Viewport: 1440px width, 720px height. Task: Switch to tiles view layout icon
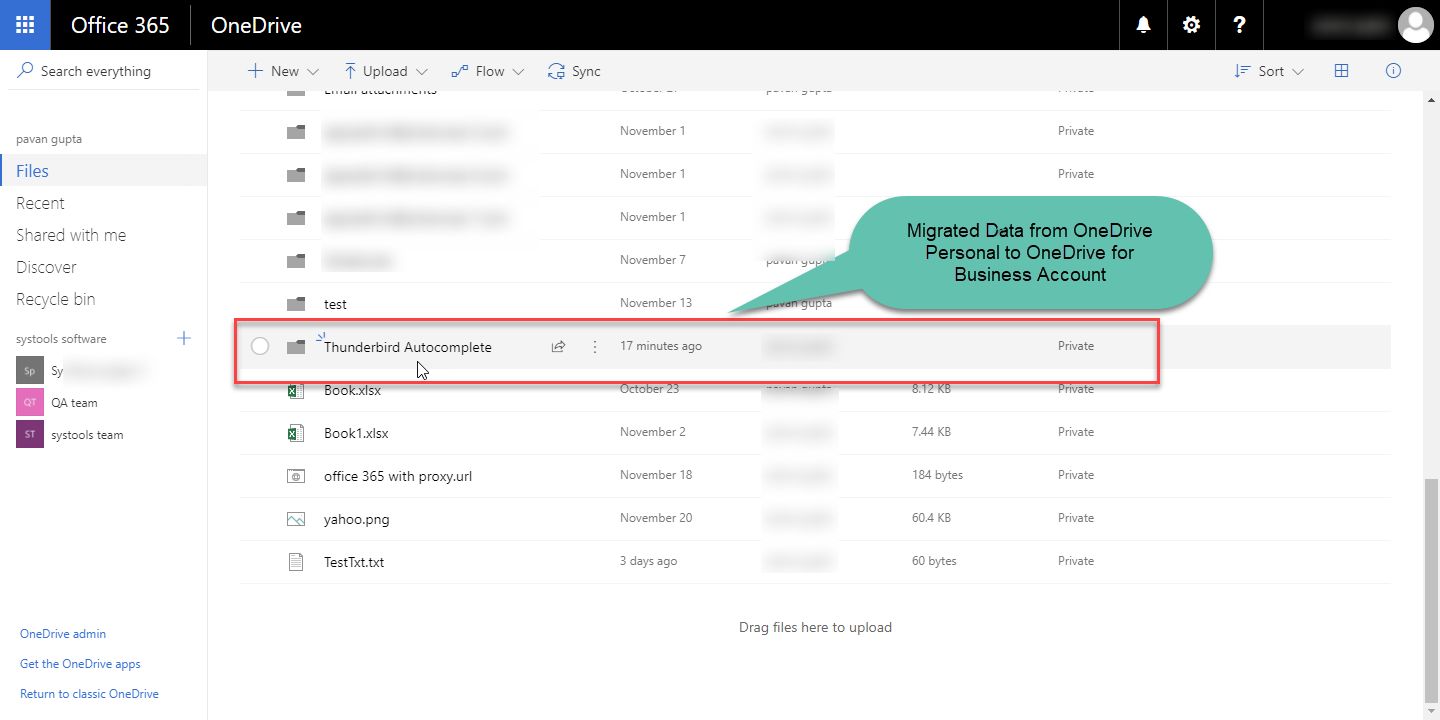pos(1342,71)
